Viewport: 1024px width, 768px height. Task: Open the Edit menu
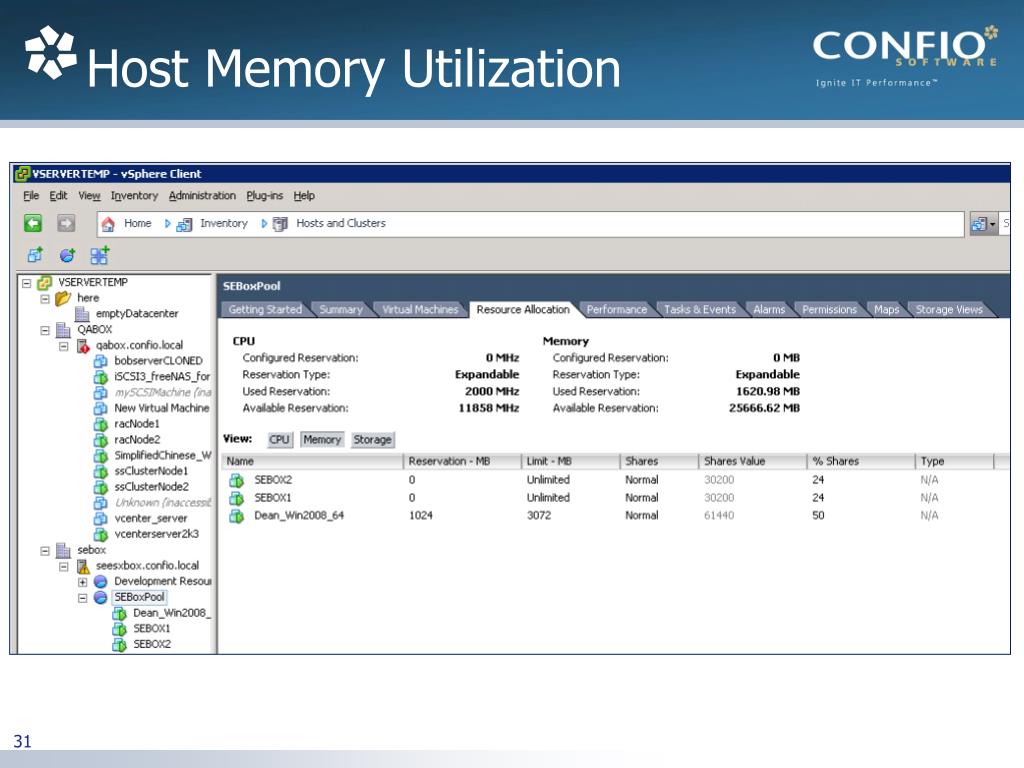58,196
